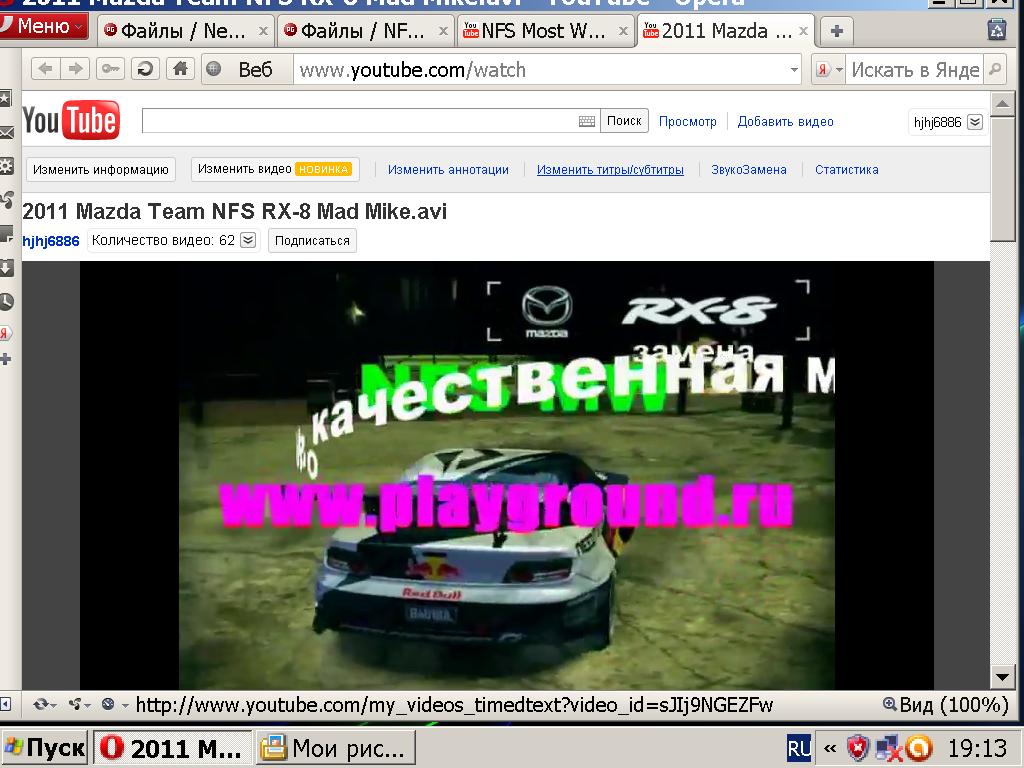Expand the Количество видео: 62 list
Screen dimensions: 1024x768
pos(248,240)
